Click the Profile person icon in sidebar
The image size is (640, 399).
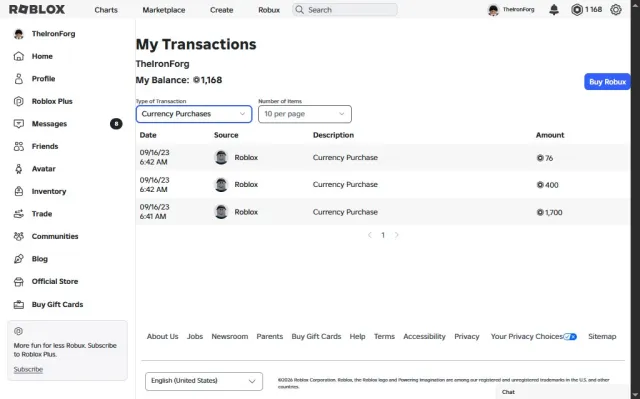[x=19, y=79]
